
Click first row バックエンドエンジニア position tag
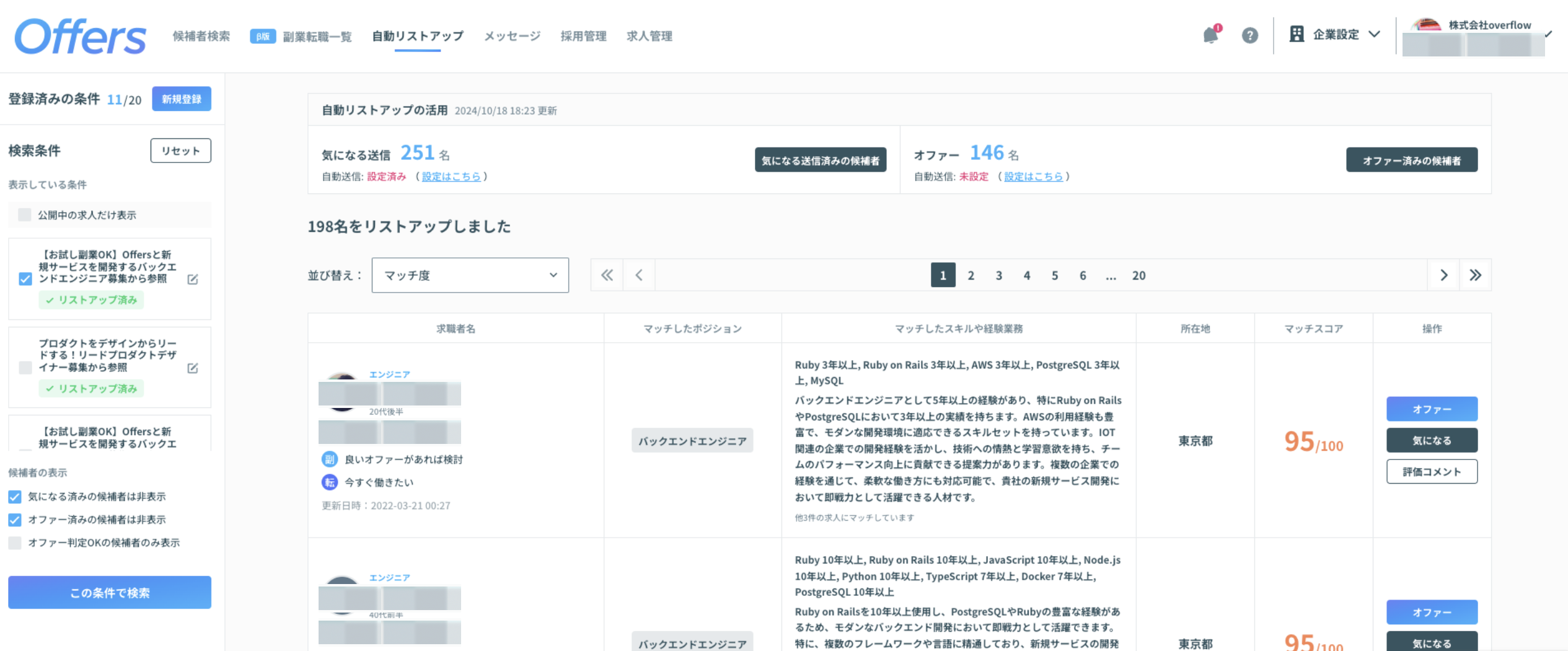pos(692,441)
